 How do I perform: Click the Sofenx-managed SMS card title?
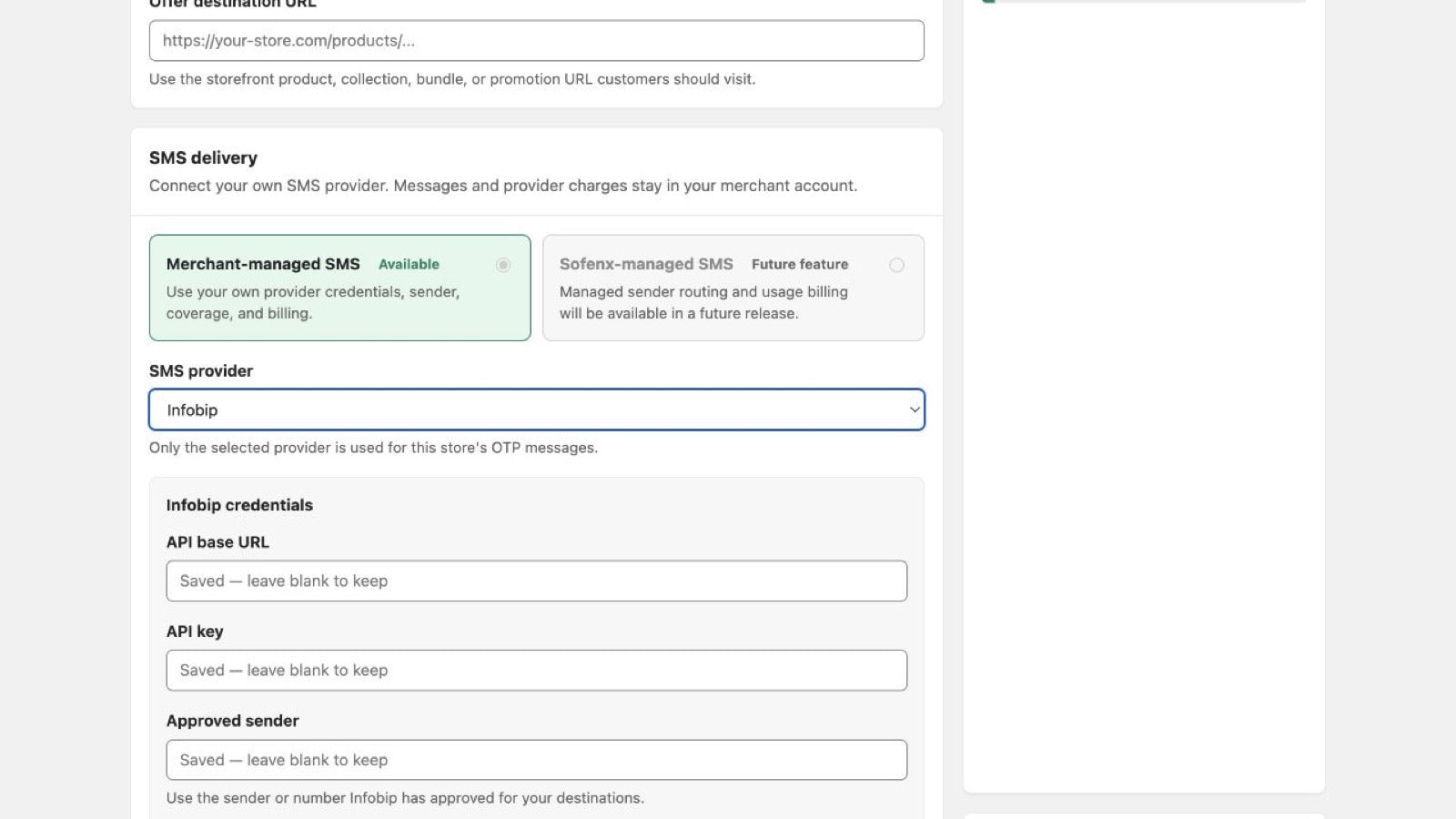pos(646,264)
